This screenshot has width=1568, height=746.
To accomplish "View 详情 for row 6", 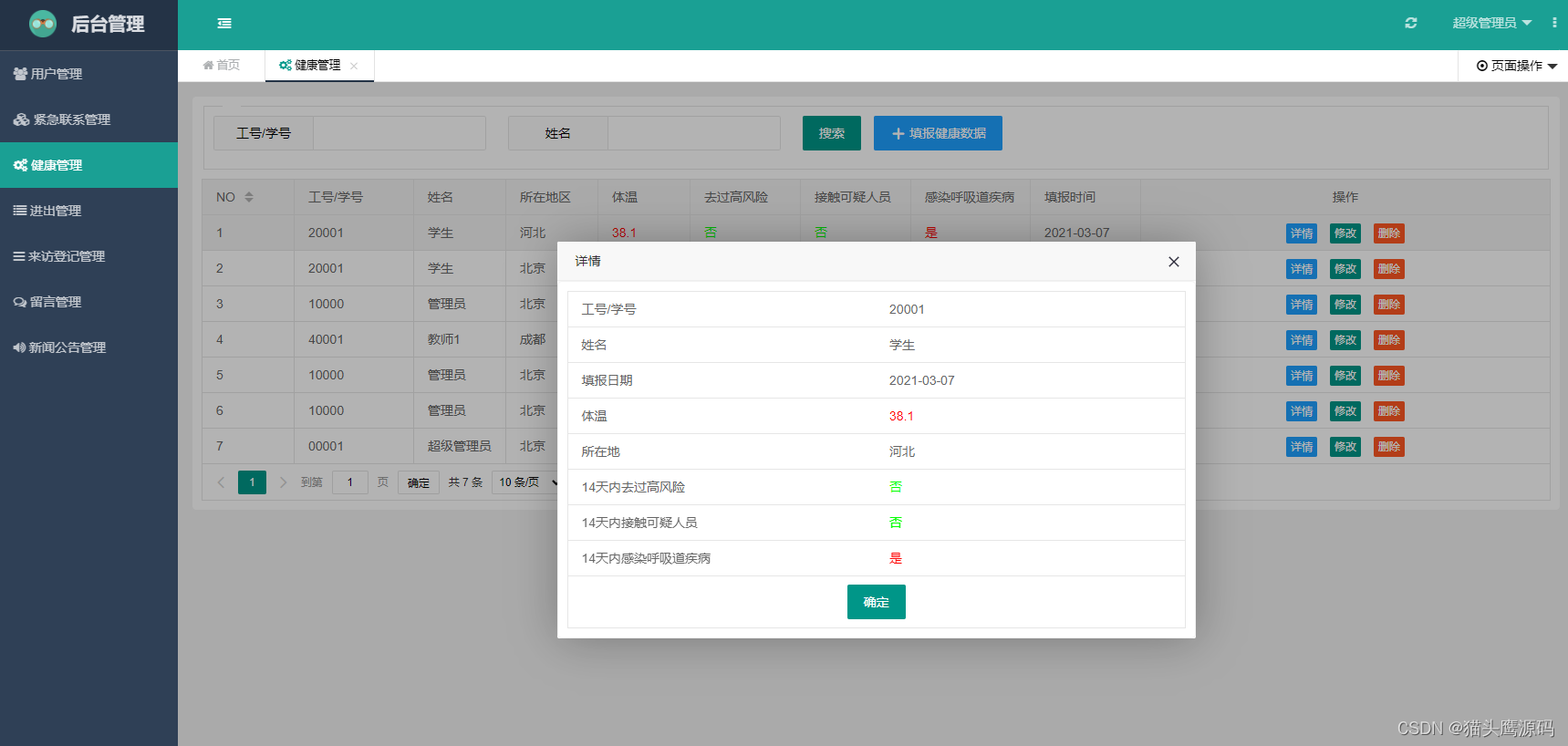I will tap(1302, 411).
